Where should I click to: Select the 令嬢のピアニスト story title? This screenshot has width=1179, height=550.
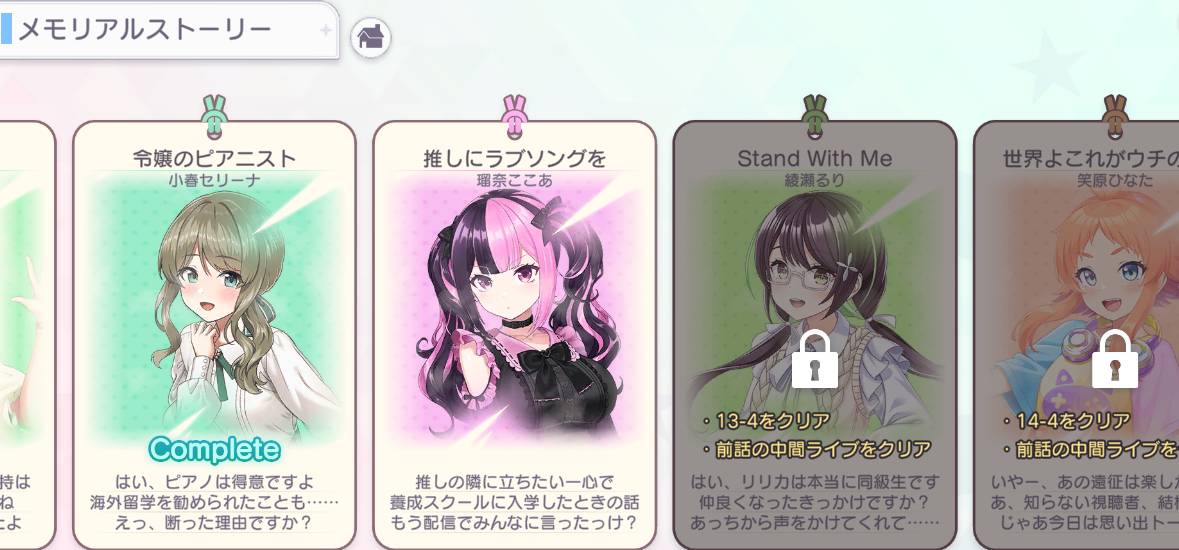point(214,159)
